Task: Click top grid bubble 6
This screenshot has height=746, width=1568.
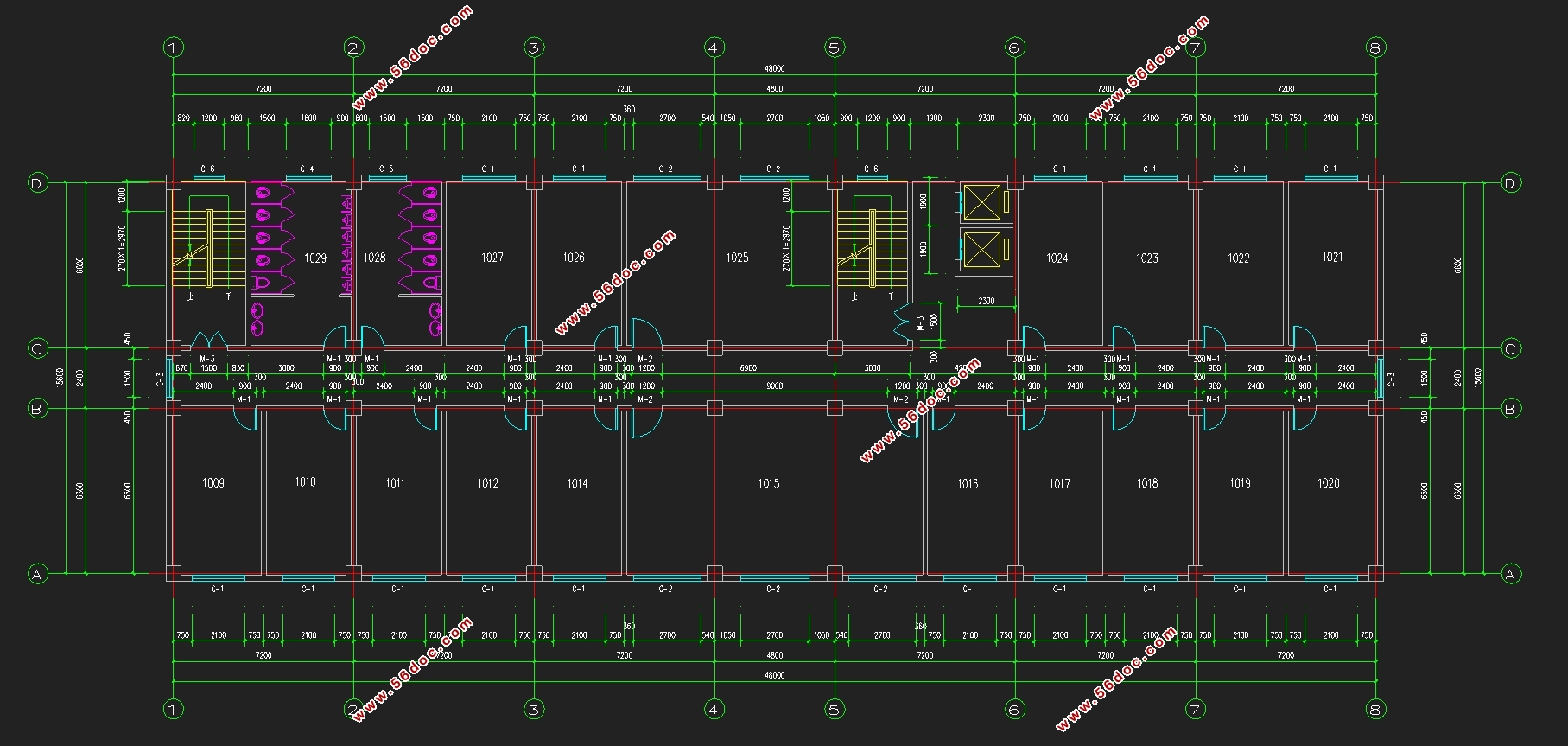Action: (x=1014, y=48)
